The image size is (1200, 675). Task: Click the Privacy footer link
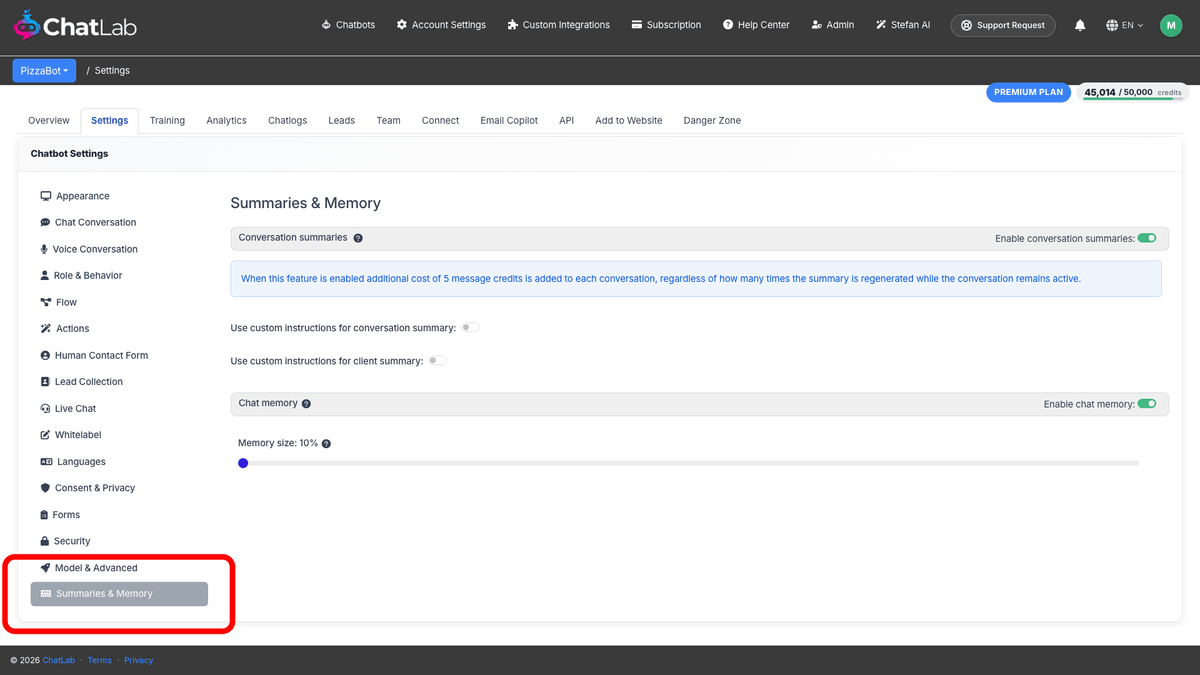[x=139, y=660]
